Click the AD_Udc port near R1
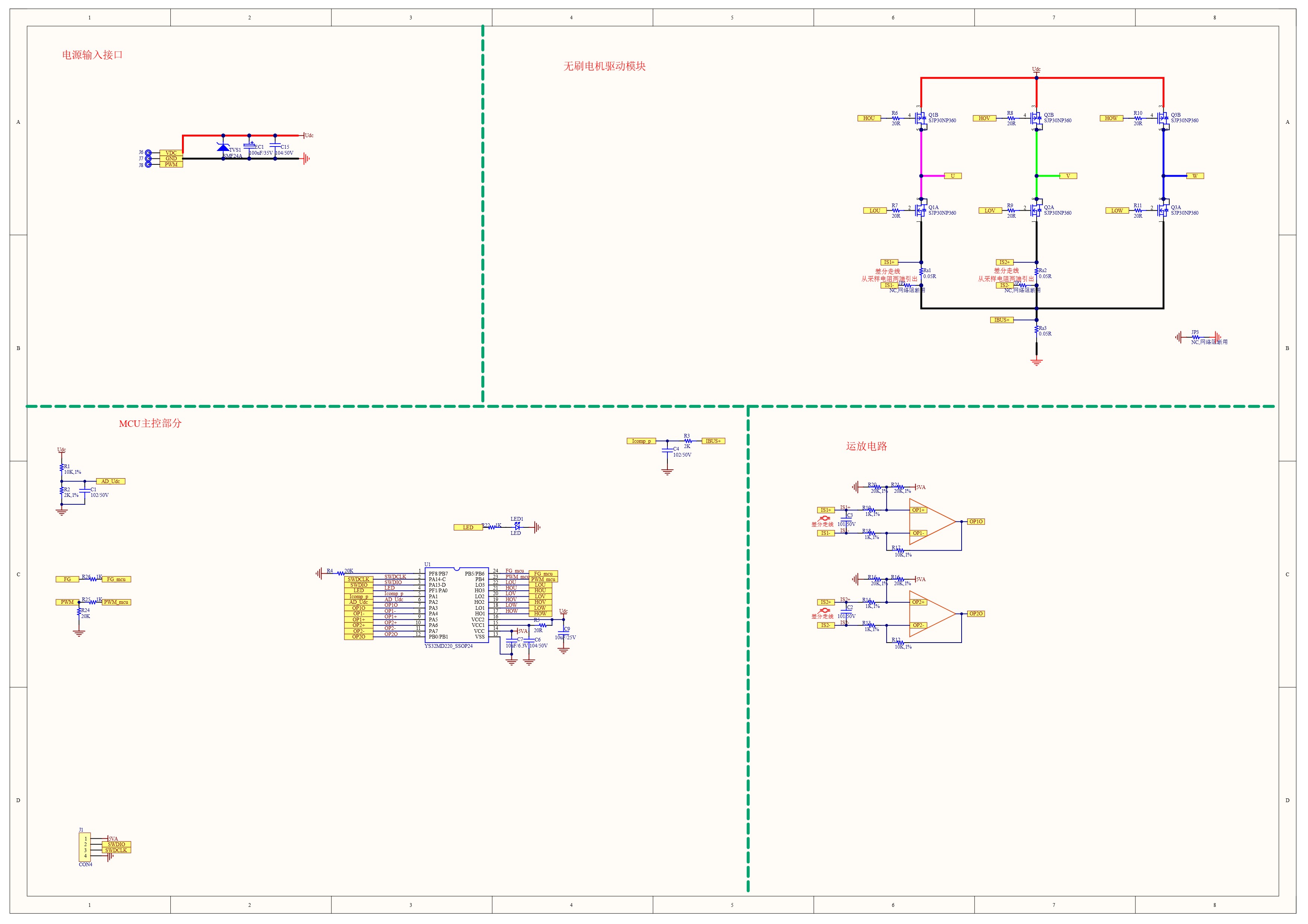This screenshot has width=1308, height=924. (110, 481)
